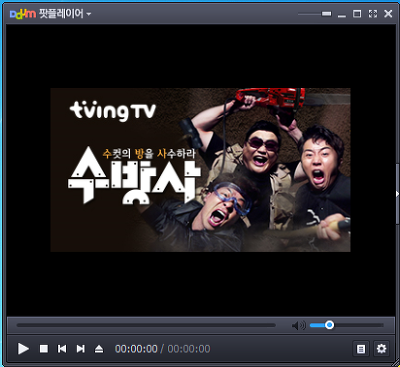Click the Daum logo in title bar
The width and height of the screenshot is (400, 367).
23,14
